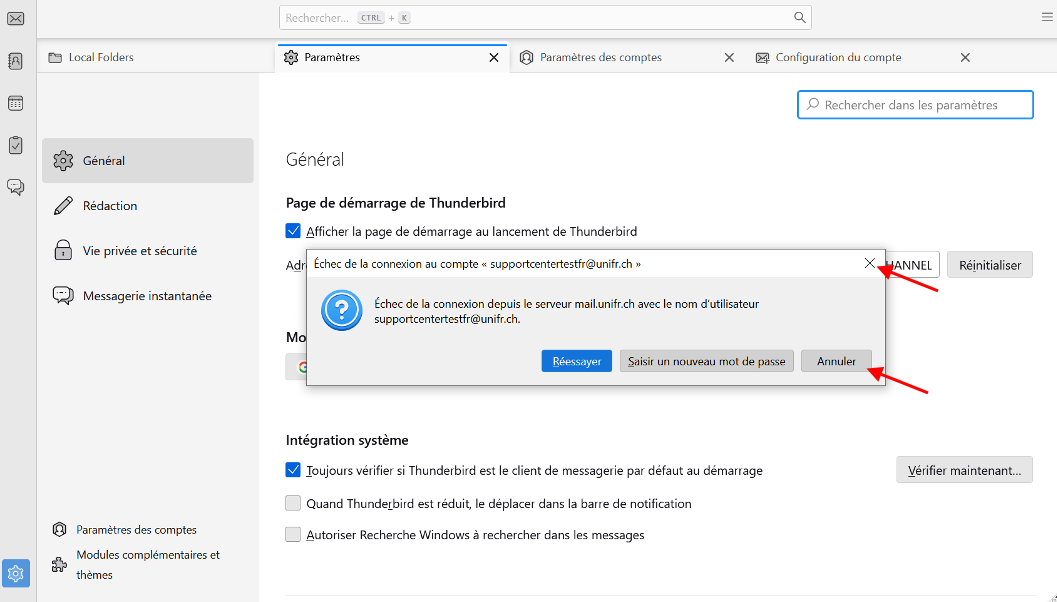
Task: Open the Chat space icon
Action: (16, 187)
